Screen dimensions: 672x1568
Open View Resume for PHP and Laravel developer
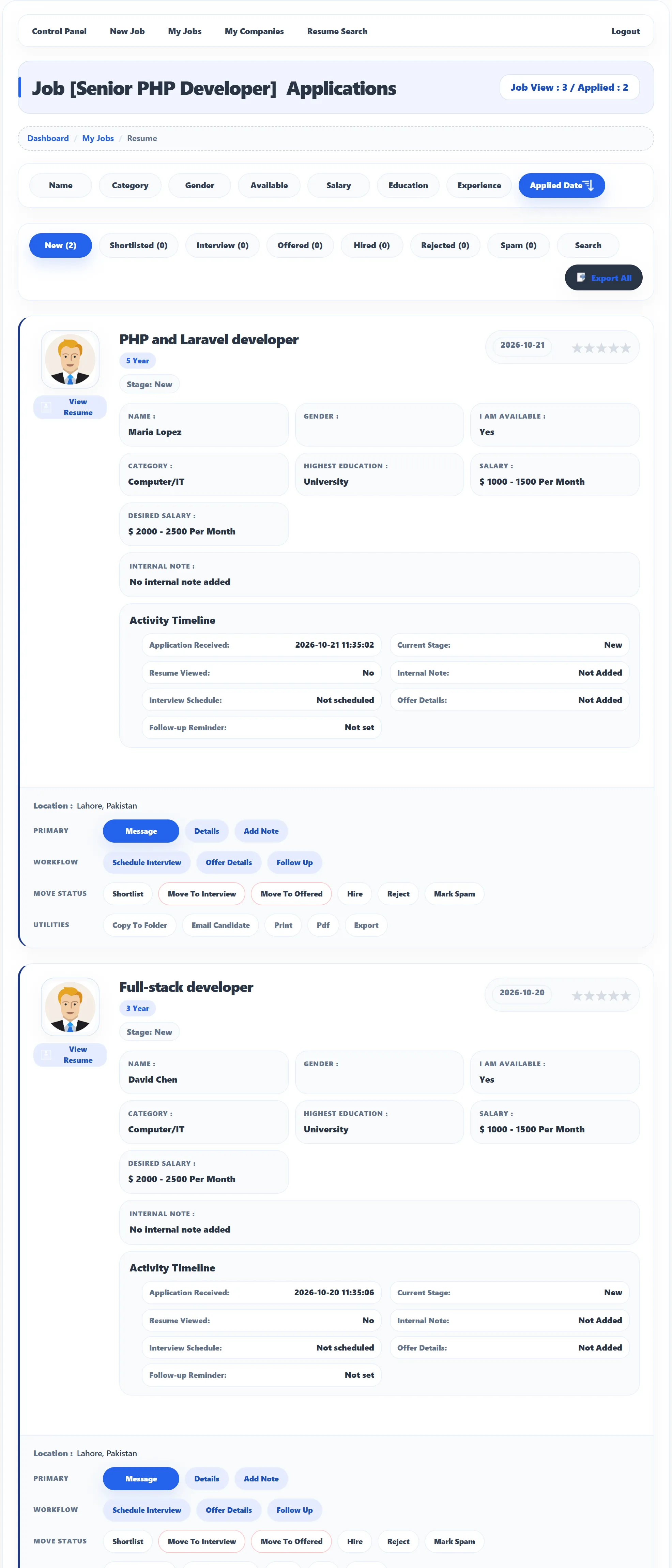(x=70, y=407)
